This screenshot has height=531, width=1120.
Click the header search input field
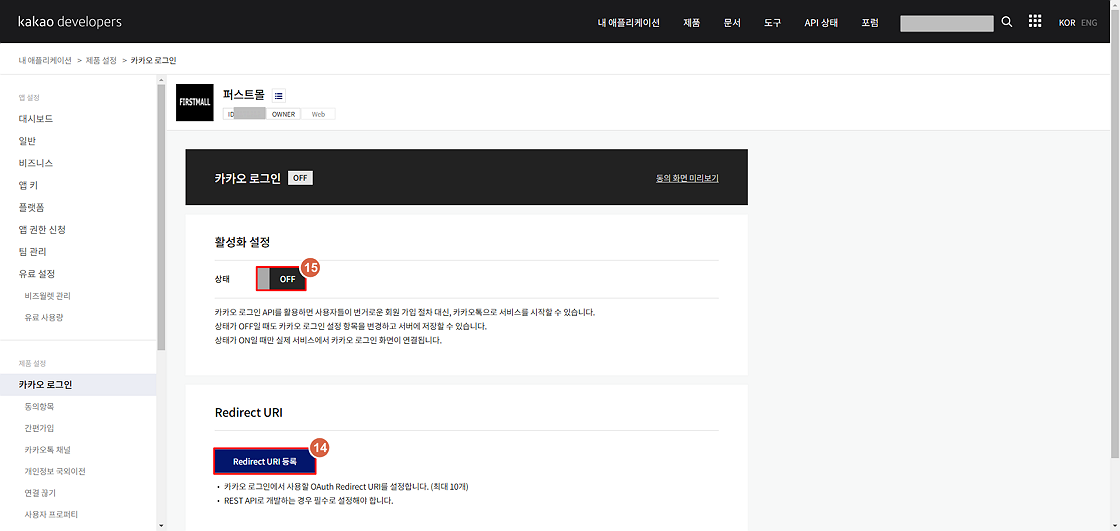pyautogui.click(x=947, y=23)
